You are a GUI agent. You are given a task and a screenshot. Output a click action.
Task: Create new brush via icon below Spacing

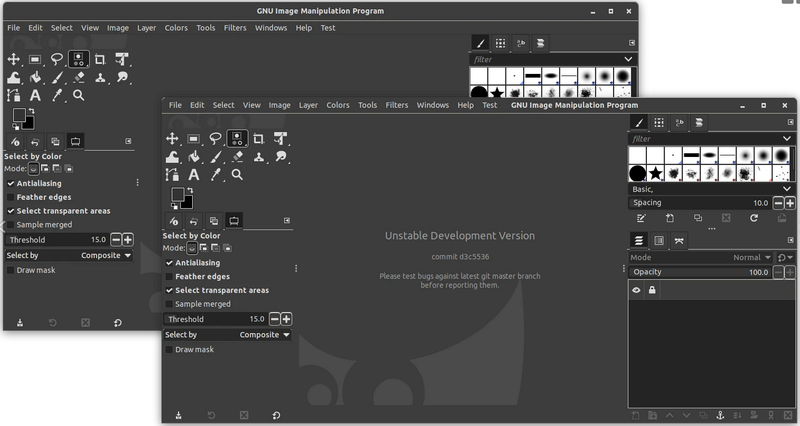(670, 218)
